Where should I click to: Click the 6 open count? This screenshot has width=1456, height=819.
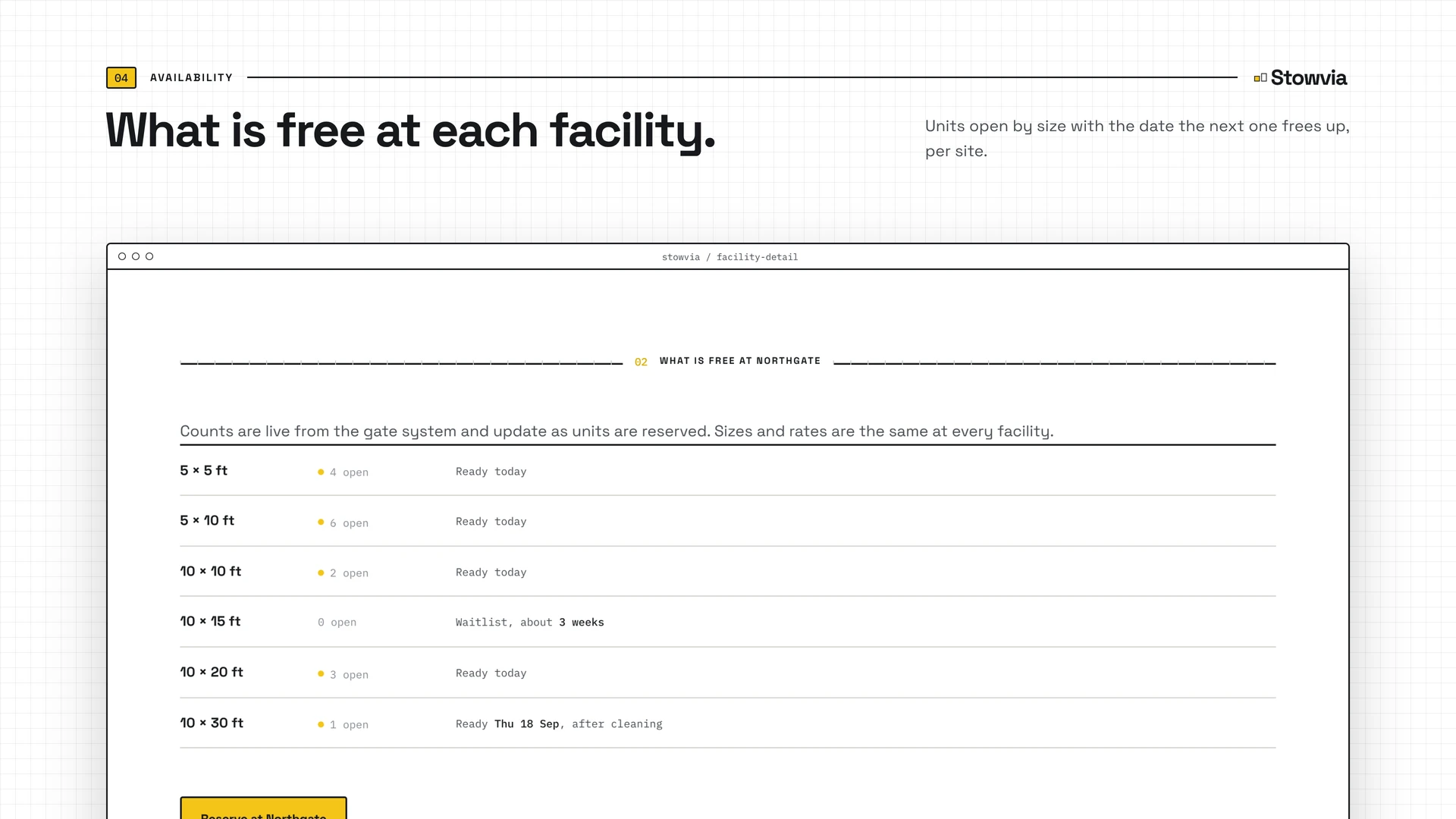point(349,523)
